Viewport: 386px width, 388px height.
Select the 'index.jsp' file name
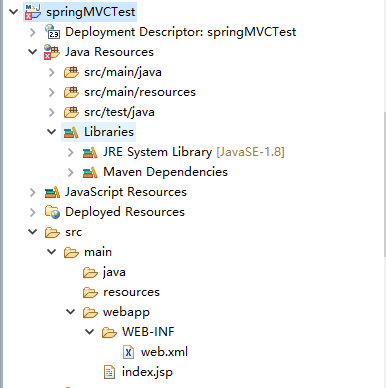click(147, 372)
